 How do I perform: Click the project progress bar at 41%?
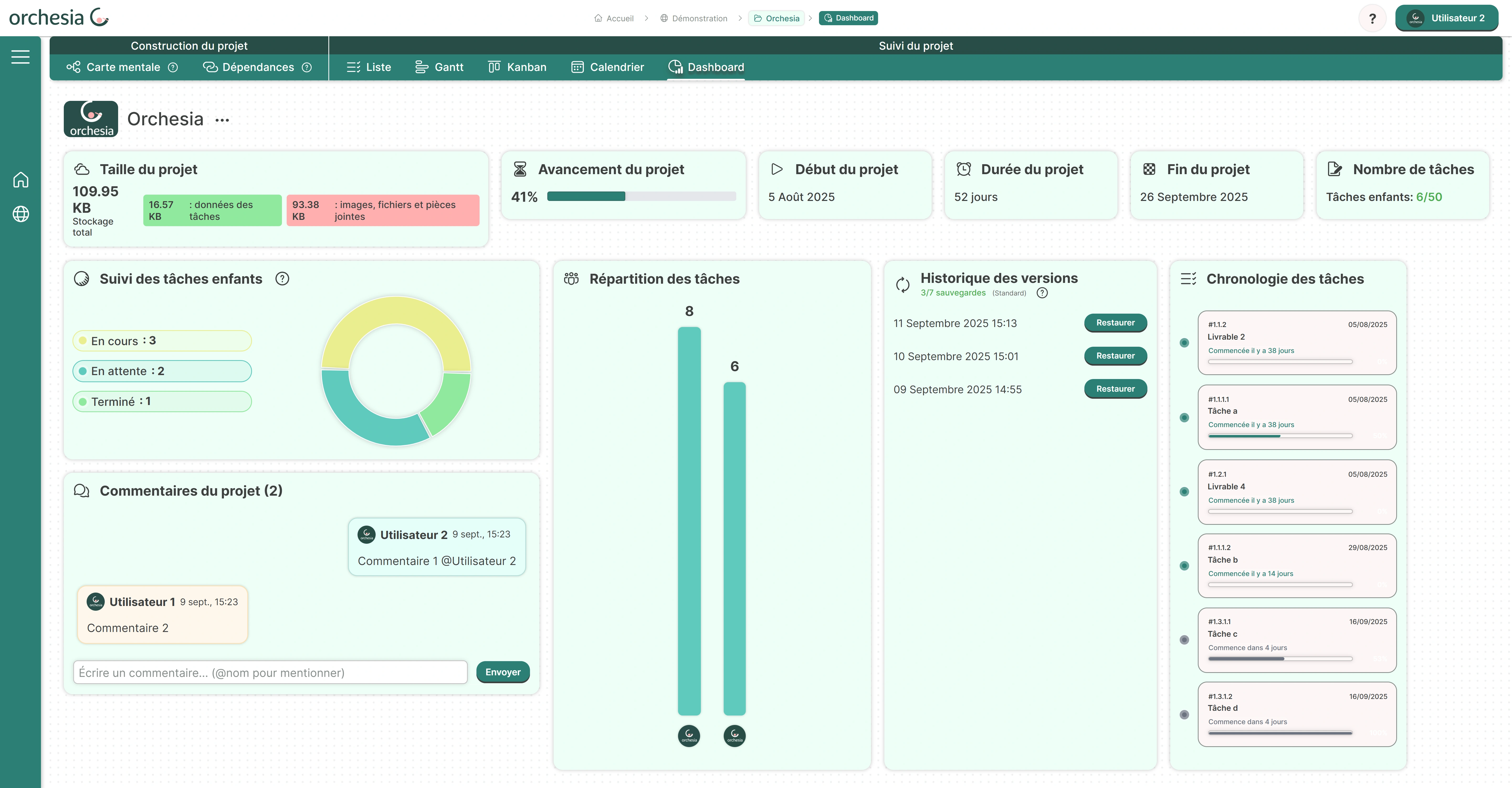point(641,196)
